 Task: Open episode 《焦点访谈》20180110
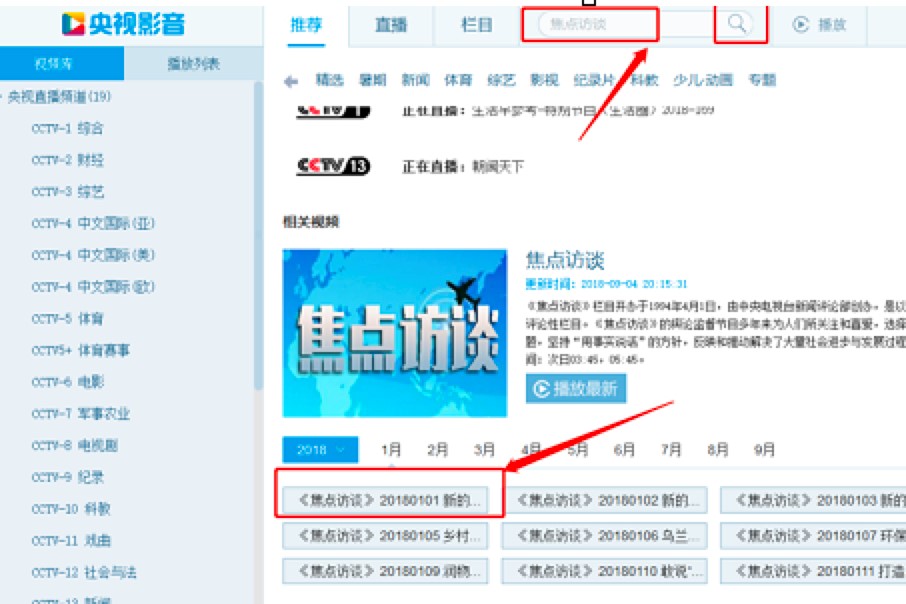pos(604,571)
